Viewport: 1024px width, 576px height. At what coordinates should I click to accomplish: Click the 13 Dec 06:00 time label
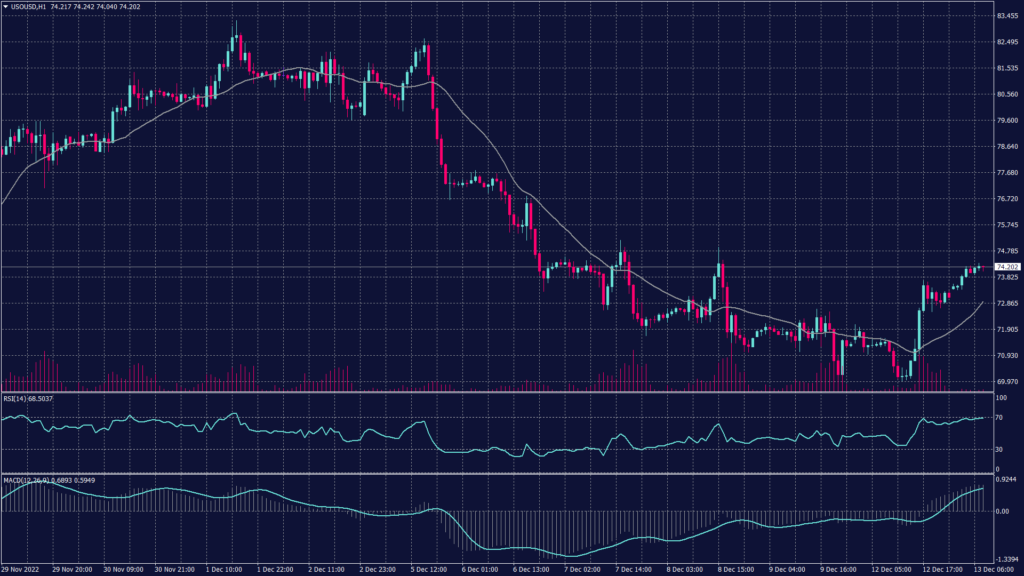(x=997, y=568)
